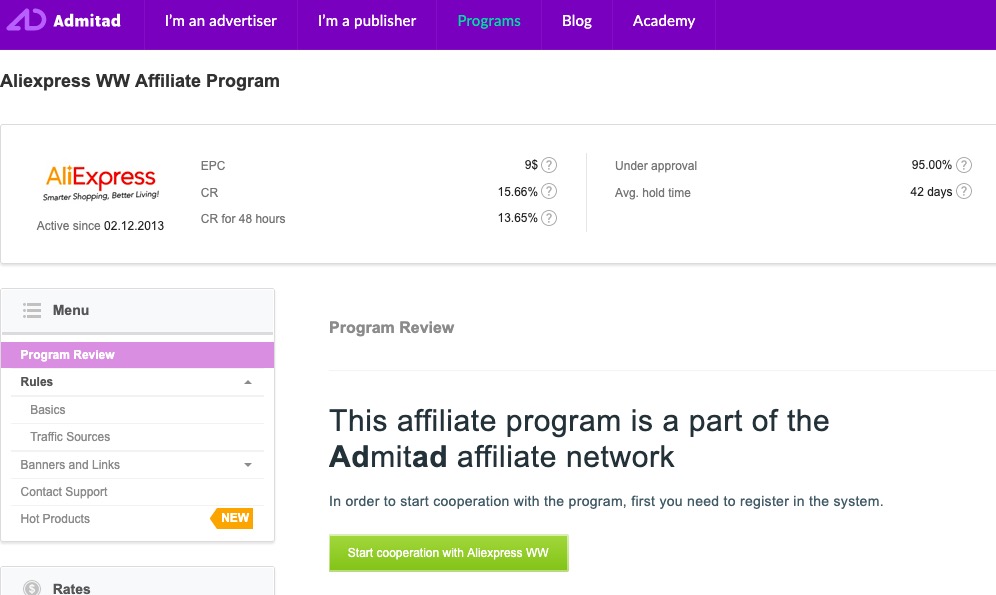Open the Academy page
The image size is (996, 595).
click(x=664, y=21)
